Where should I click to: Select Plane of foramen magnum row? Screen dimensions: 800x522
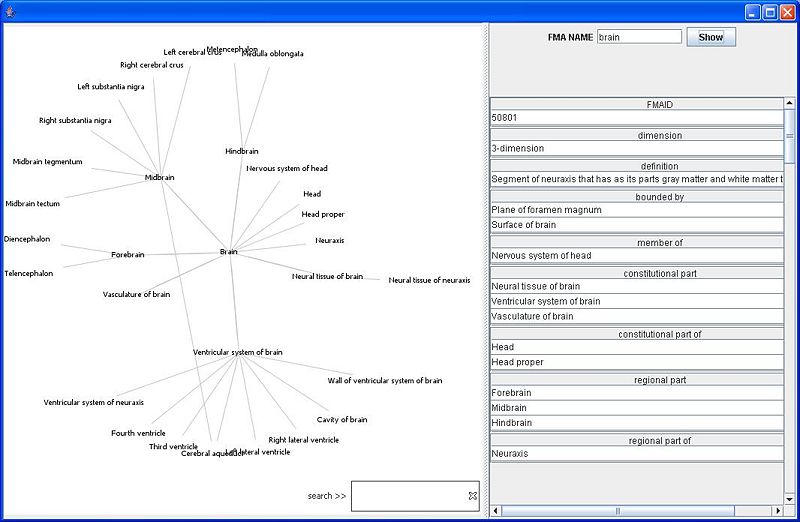[635, 210]
